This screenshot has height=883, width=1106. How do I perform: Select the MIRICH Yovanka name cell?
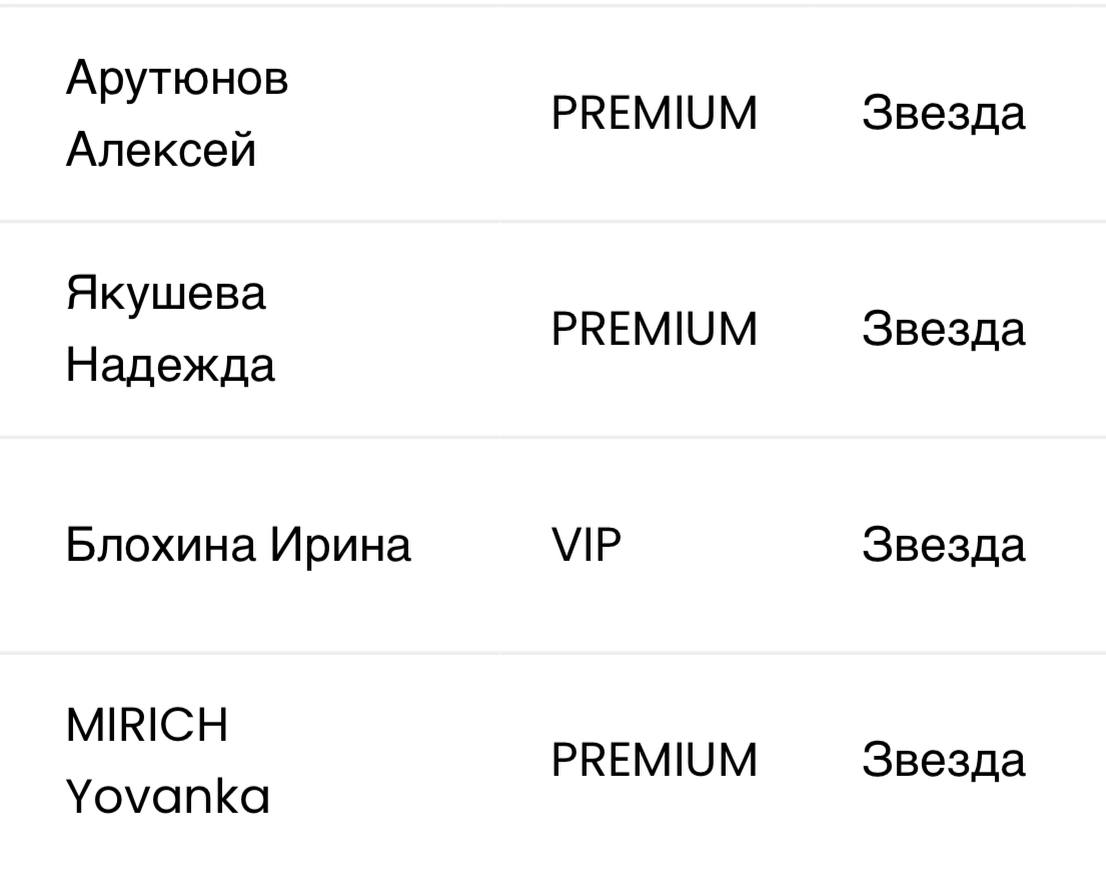tap(168, 761)
